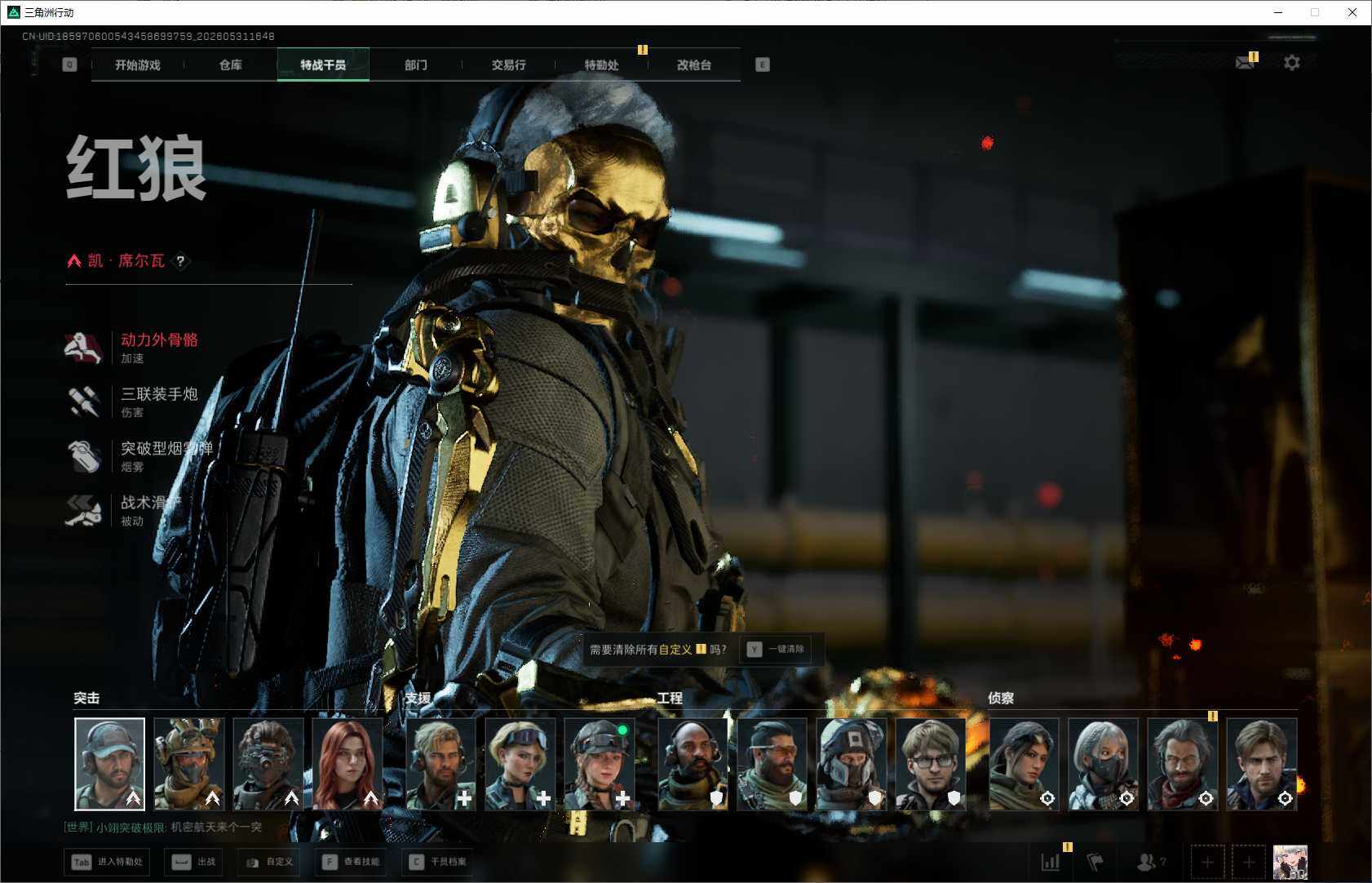Select the 特战干员 tab
This screenshot has height=883, width=1372.
(323, 64)
